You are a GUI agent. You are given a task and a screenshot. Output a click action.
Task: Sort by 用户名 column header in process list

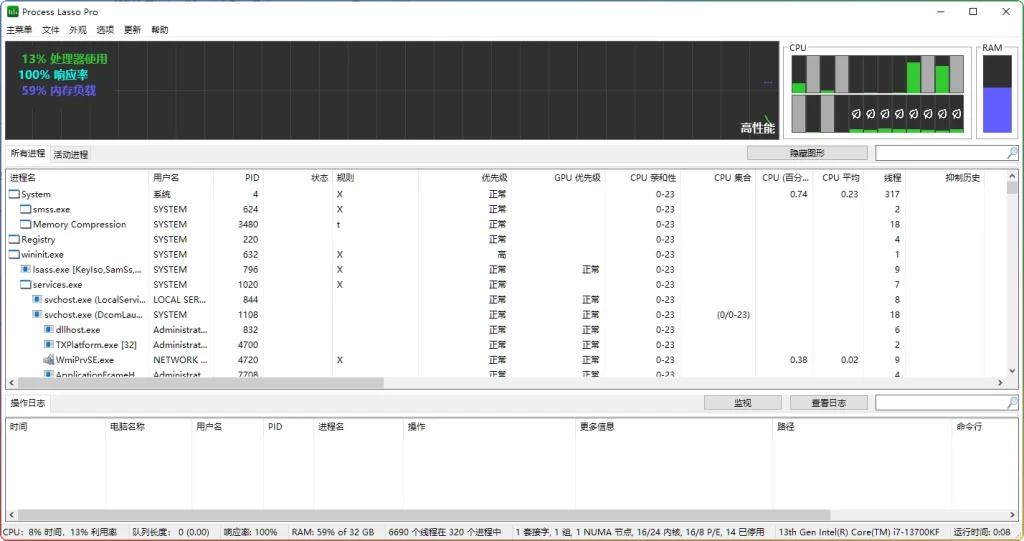(181, 178)
